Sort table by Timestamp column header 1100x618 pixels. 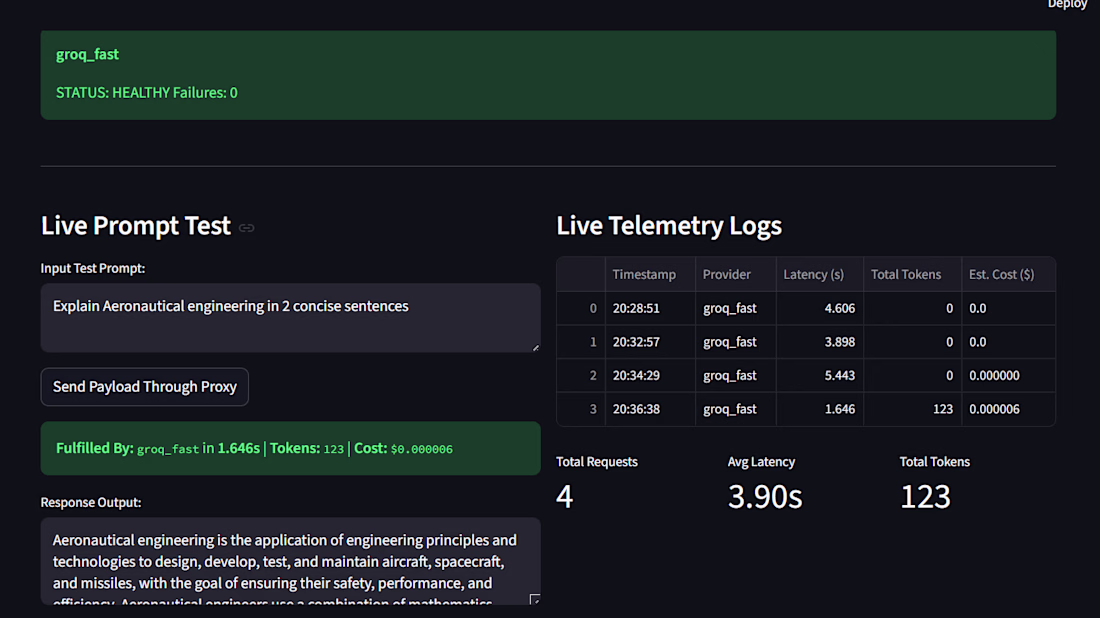click(x=650, y=274)
